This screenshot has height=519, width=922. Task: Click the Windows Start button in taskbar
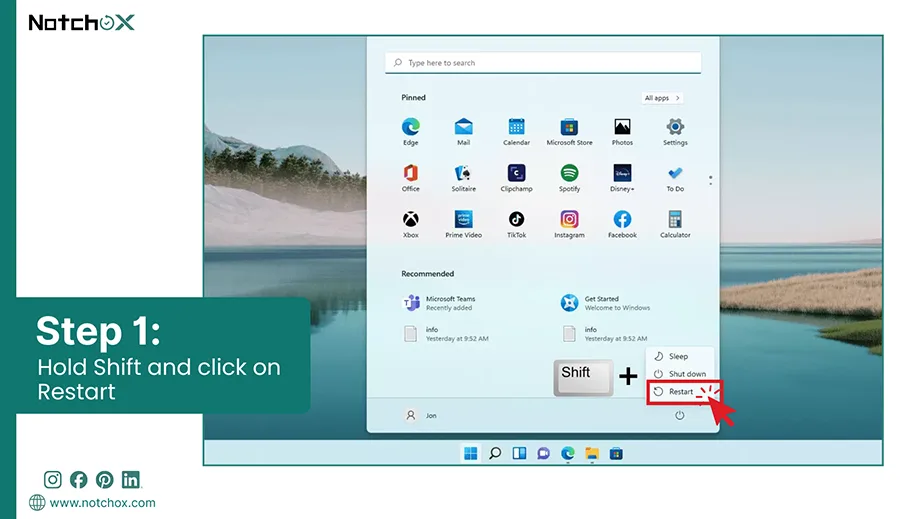click(x=470, y=453)
